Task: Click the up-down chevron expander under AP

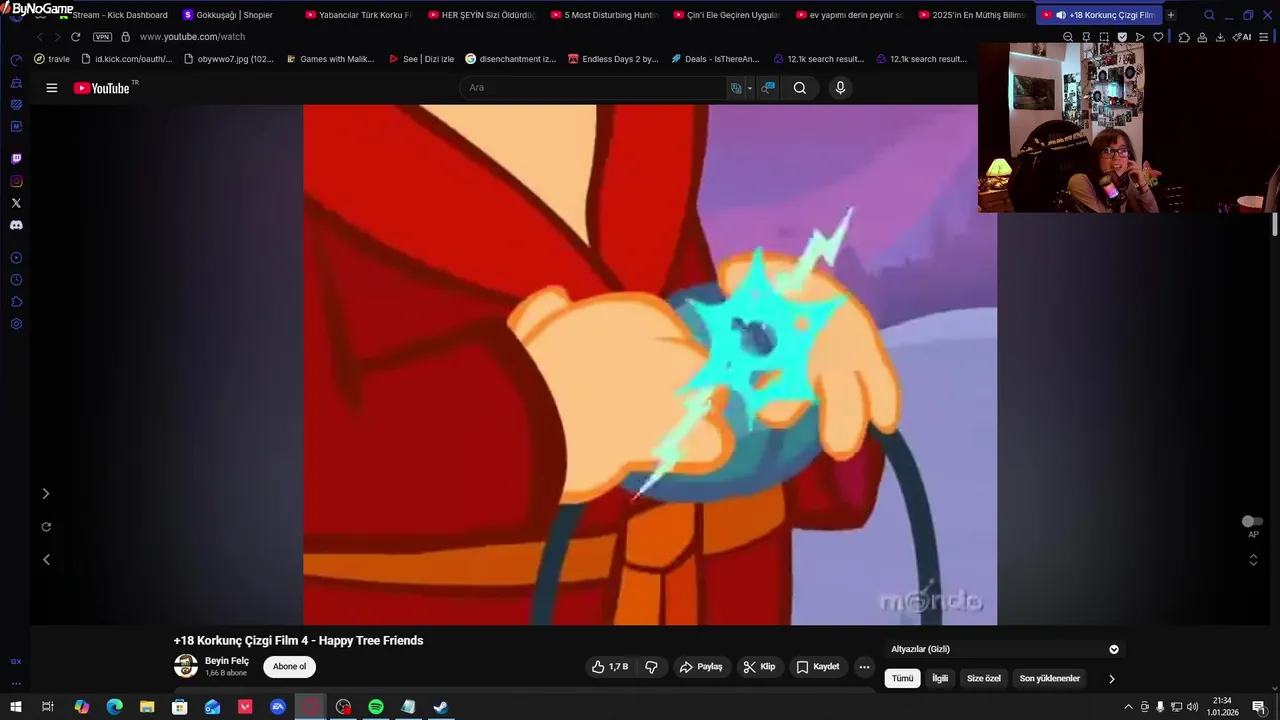Action: pyautogui.click(x=1253, y=560)
